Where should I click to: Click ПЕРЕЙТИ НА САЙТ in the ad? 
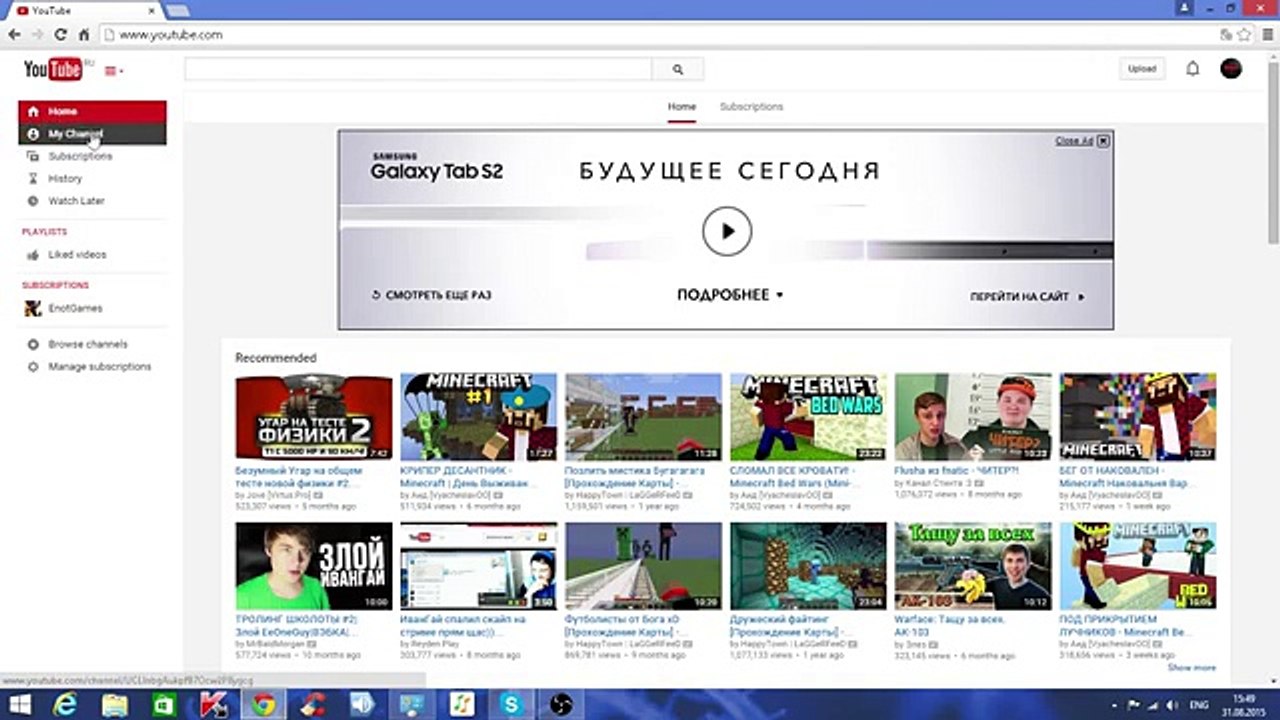[x=1027, y=297]
